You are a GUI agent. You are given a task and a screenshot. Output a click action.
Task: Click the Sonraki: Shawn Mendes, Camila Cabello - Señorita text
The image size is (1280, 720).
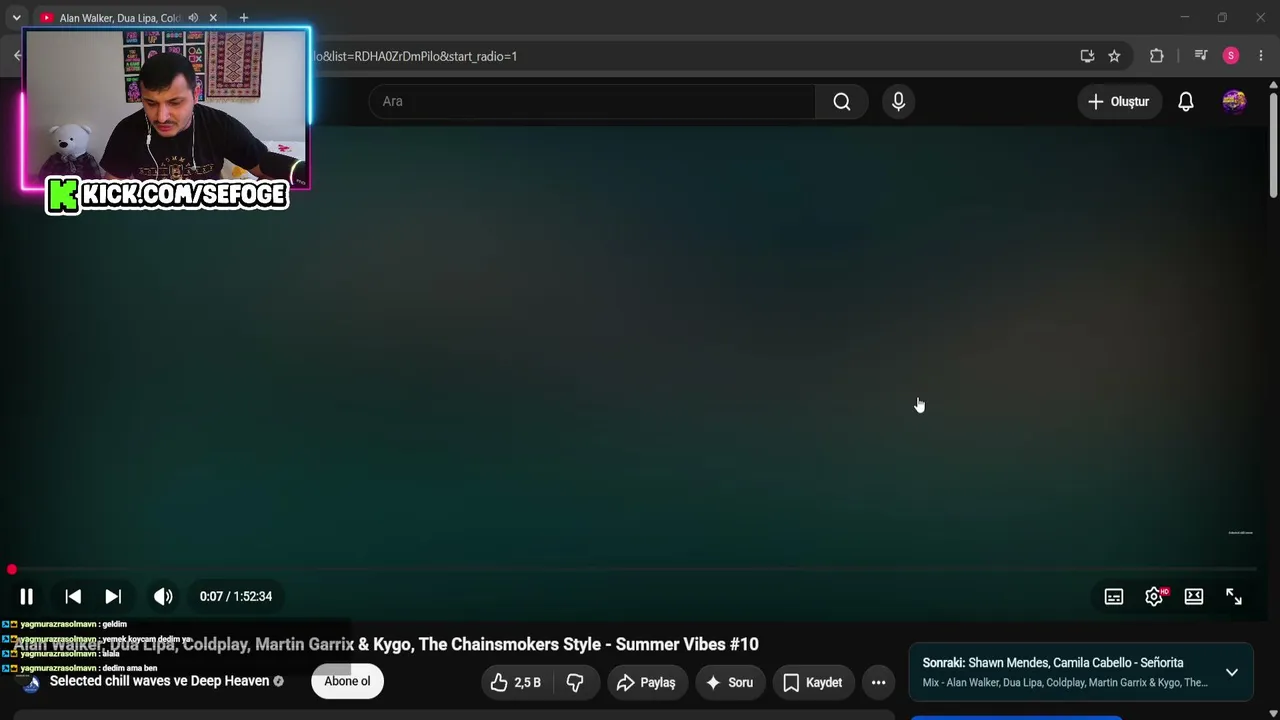click(x=1053, y=663)
